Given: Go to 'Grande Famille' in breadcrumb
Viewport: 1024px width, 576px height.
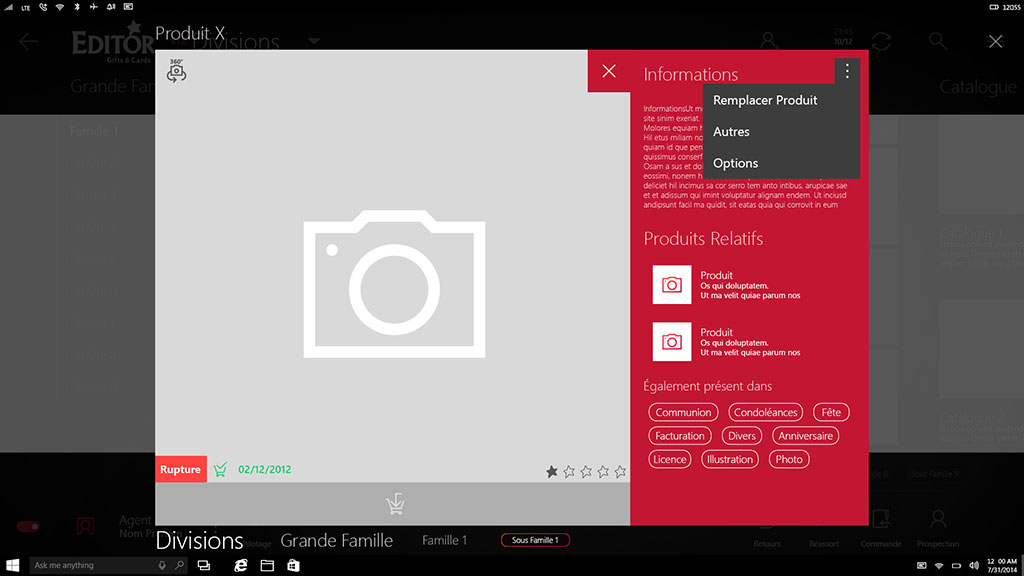Looking at the screenshot, I should [336, 540].
